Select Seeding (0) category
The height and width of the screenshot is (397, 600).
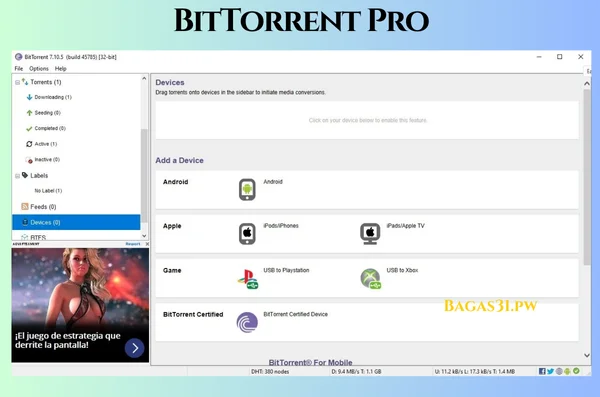click(47, 113)
